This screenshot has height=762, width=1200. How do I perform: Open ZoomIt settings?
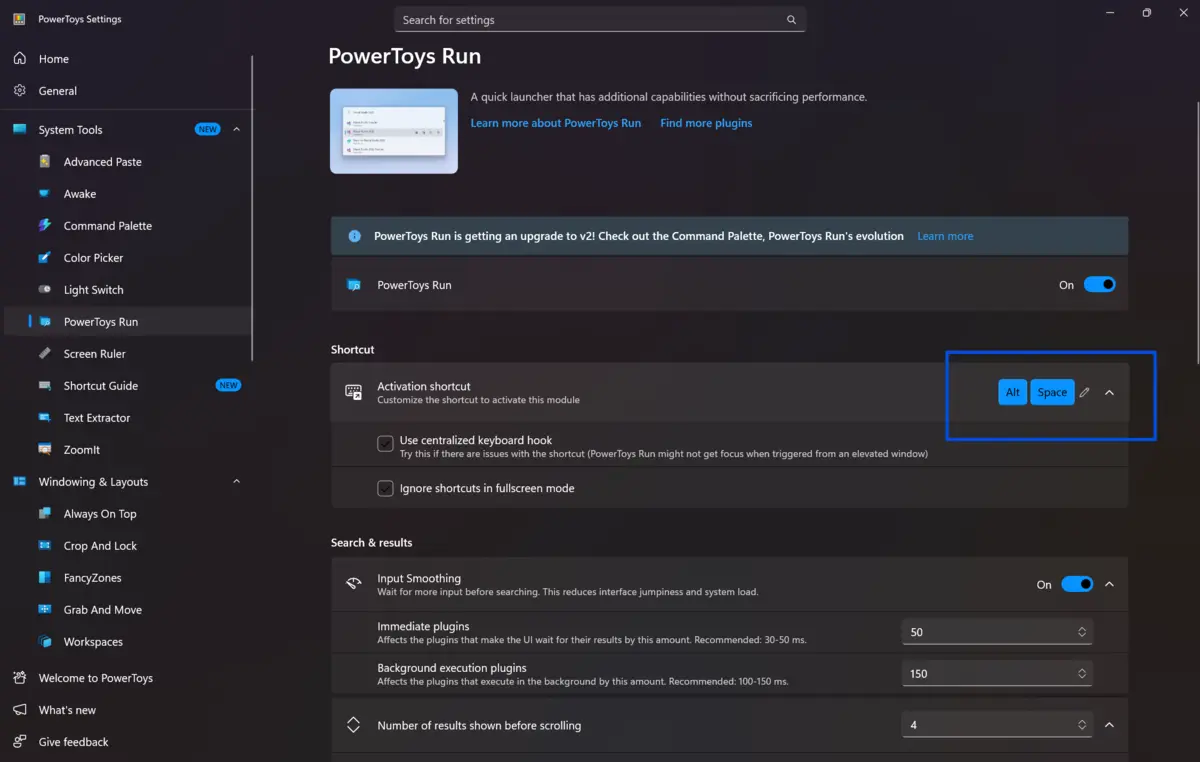(81, 450)
